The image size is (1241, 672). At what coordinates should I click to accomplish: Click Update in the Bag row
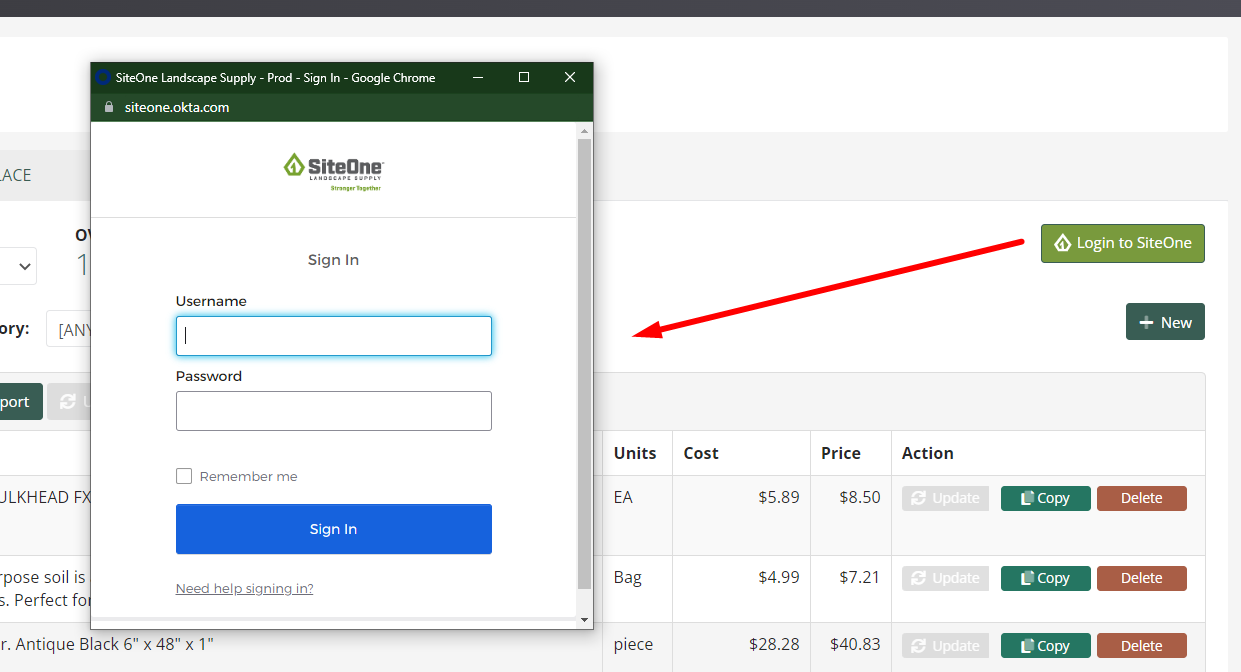pos(945,578)
